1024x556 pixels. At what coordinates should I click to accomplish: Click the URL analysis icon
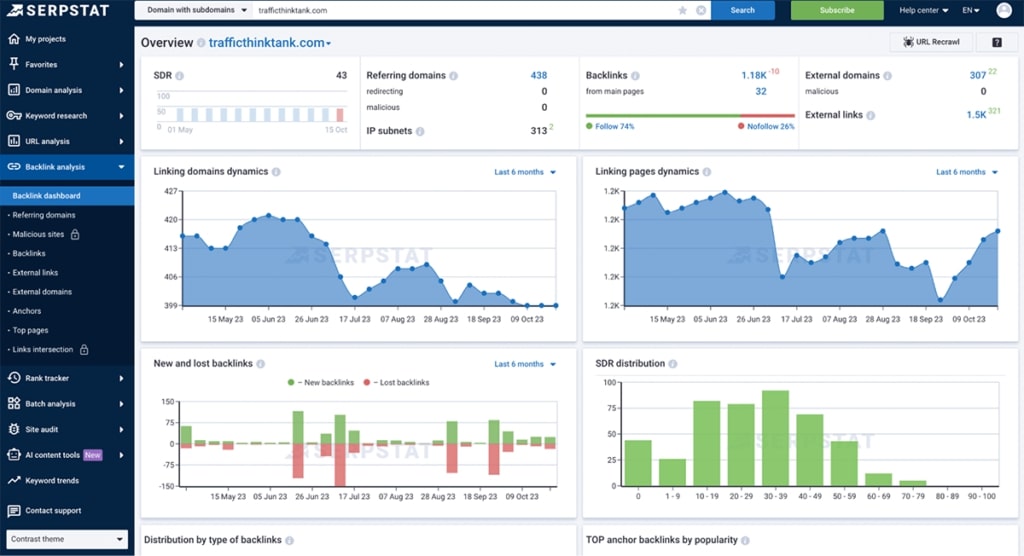point(14,141)
